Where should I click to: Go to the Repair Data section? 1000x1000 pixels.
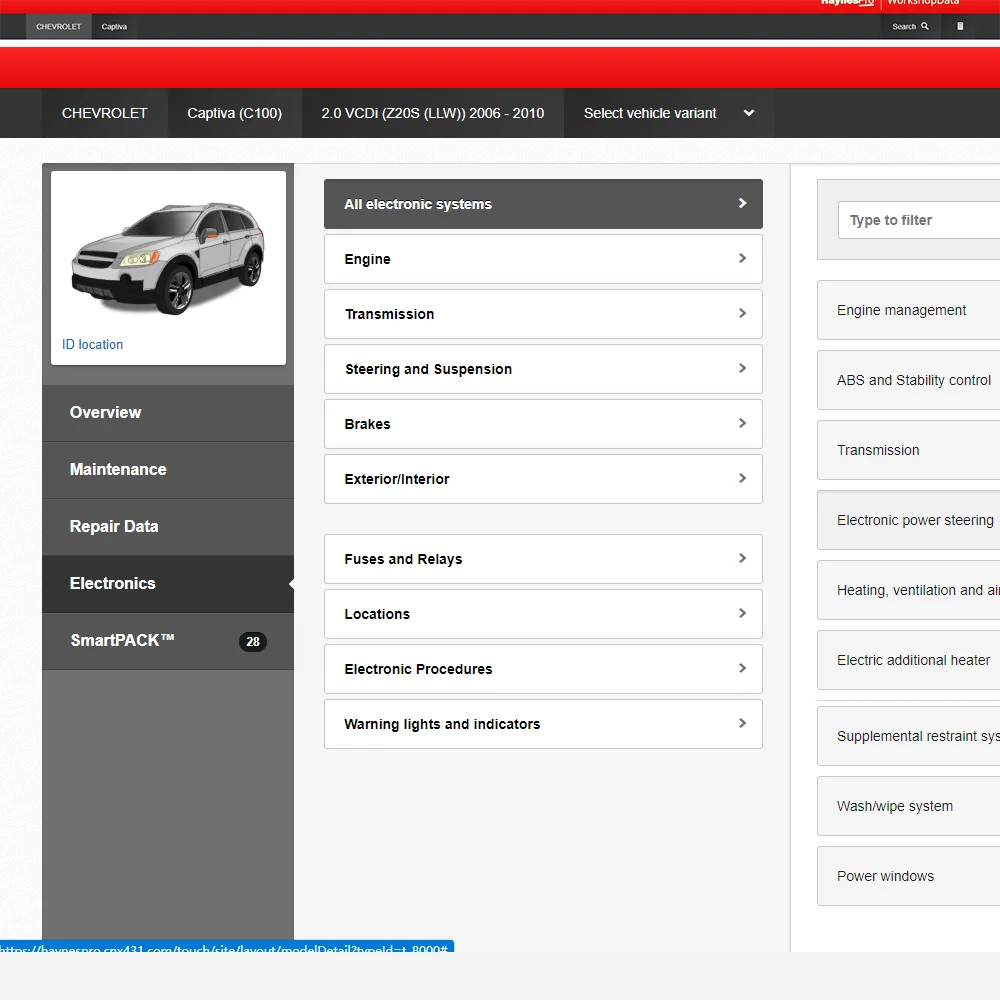pos(168,526)
